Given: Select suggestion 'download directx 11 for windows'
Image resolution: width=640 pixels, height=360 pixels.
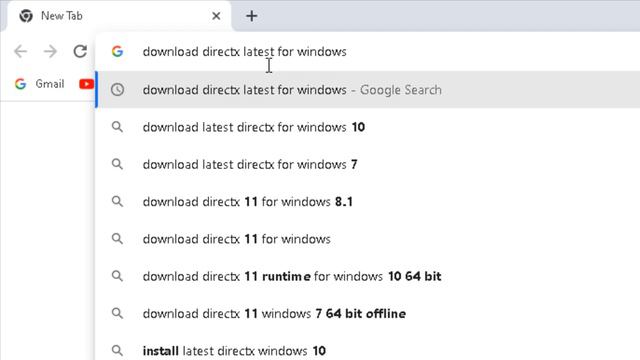Looking at the screenshot, I should point(368,239).
